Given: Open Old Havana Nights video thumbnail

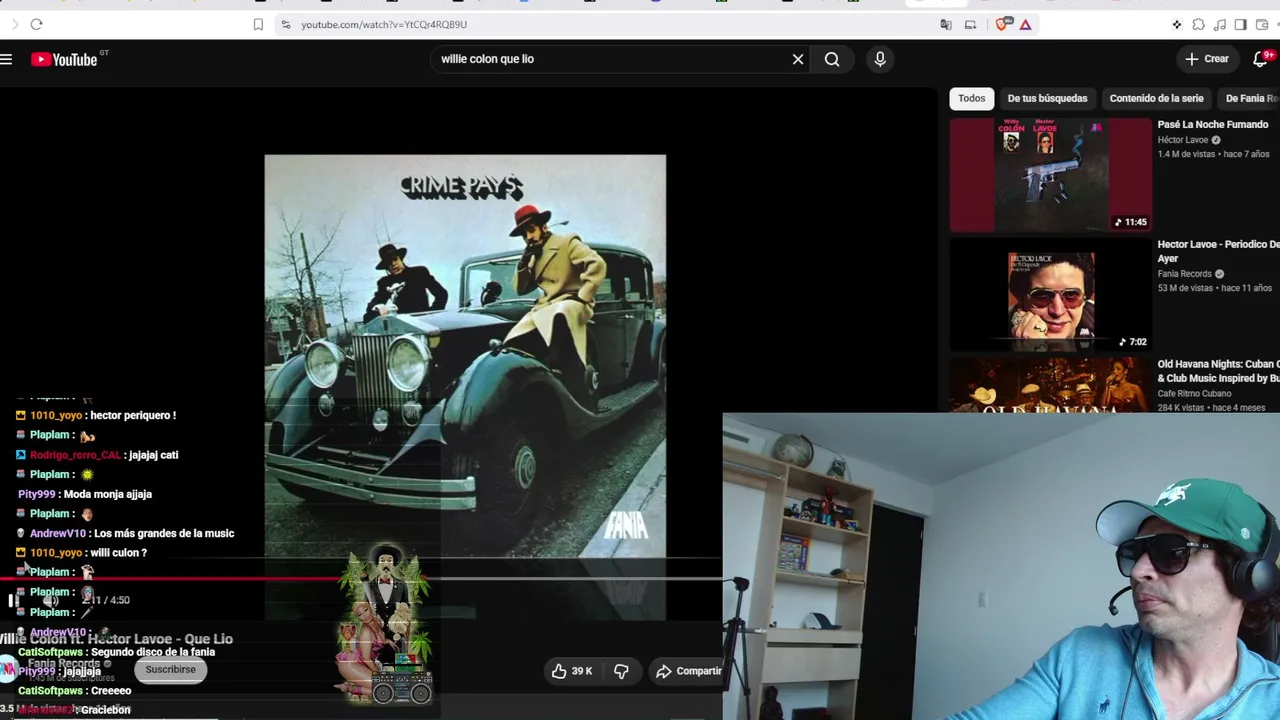Looking at the screenshot, I should [x=1050, y=385].
